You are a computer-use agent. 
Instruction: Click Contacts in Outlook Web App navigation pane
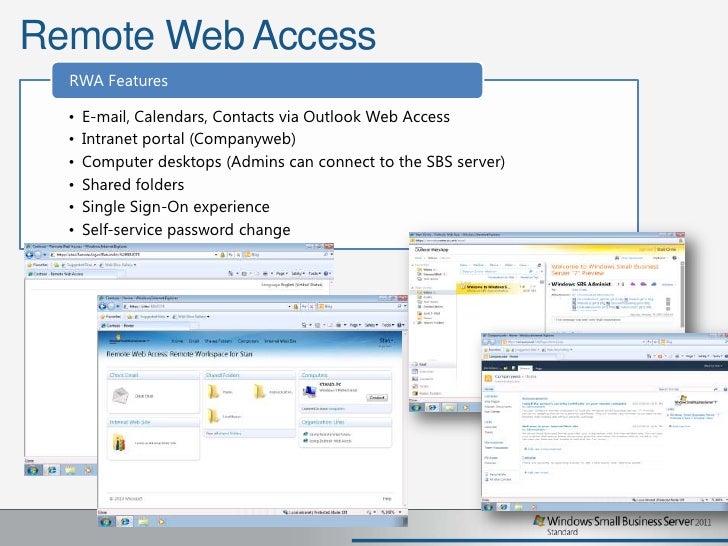pyautogui.click(x=423, y=379)
